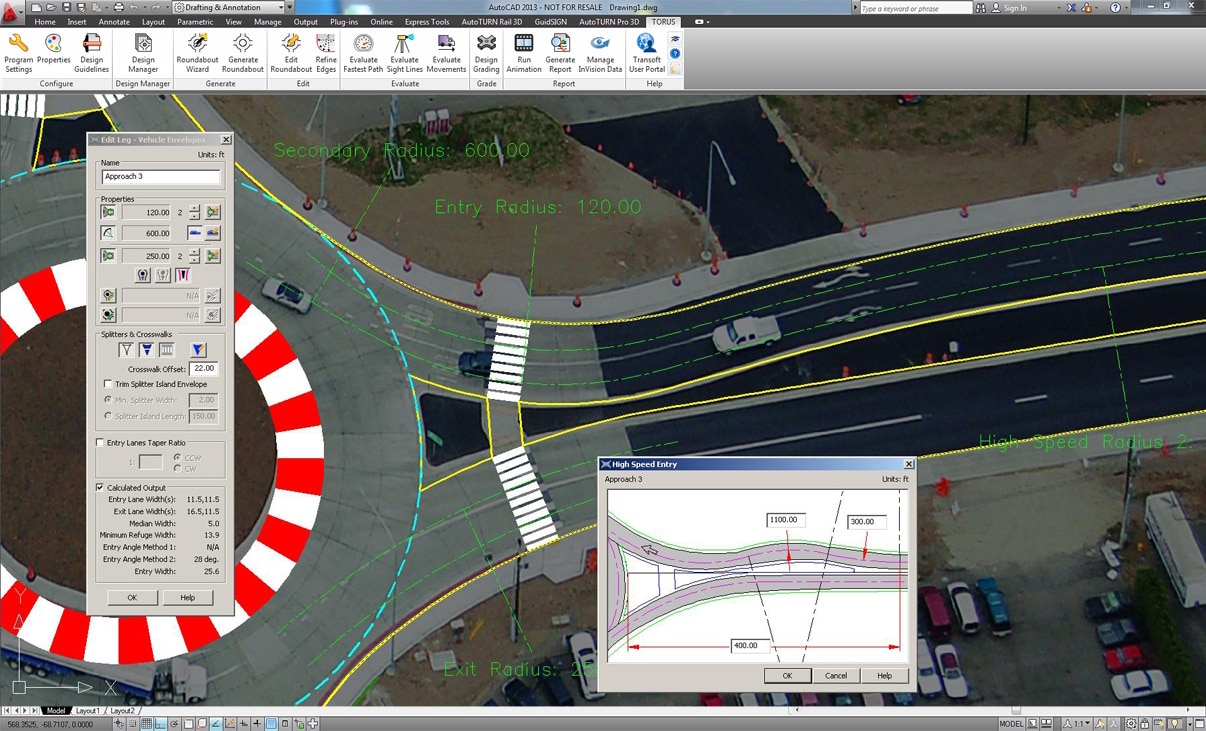The image size is (1206, 731).
Task: Enable Trim Splitter Island Envelope checkbox
Action: tap(108, 384)
